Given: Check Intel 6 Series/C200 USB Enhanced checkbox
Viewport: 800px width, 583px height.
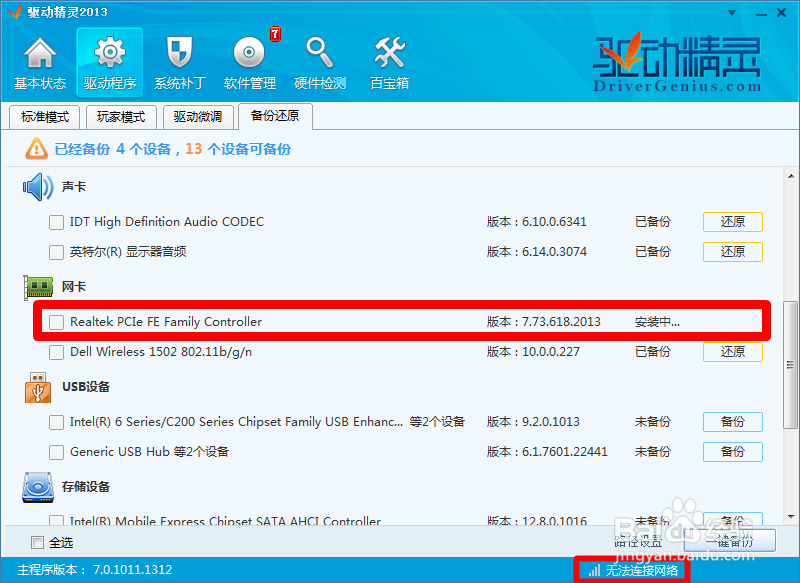Looking at the screenshot, I should [56, 422].
